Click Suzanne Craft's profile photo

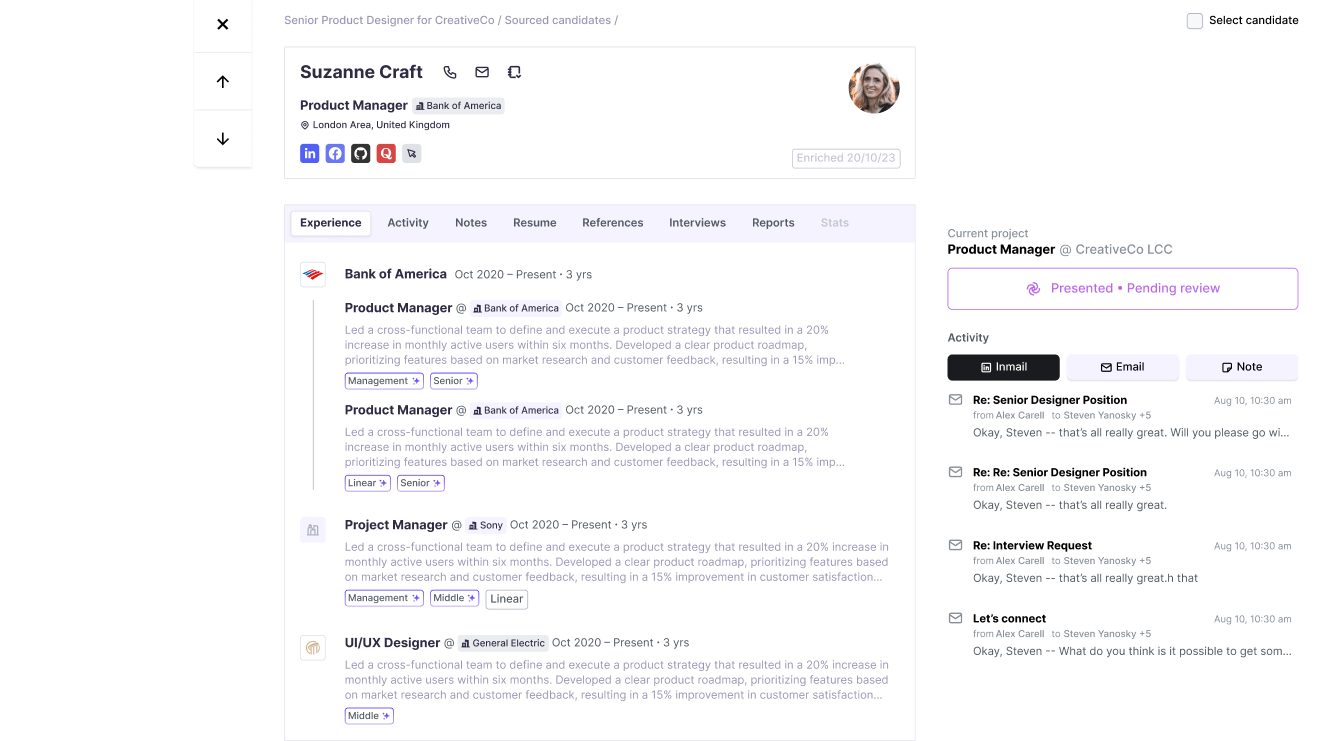(874, 88)
